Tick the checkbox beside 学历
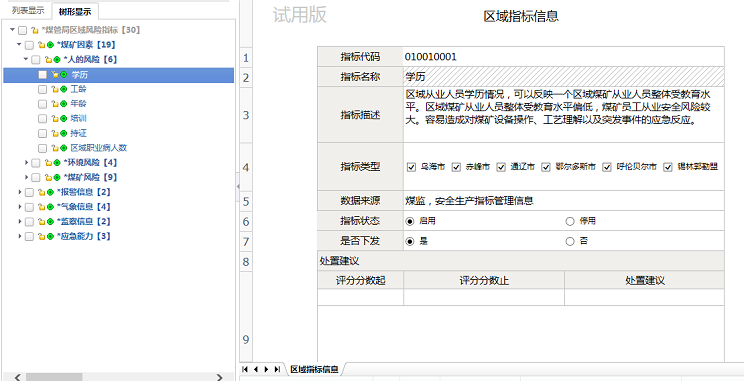 (x=43, y=74)
